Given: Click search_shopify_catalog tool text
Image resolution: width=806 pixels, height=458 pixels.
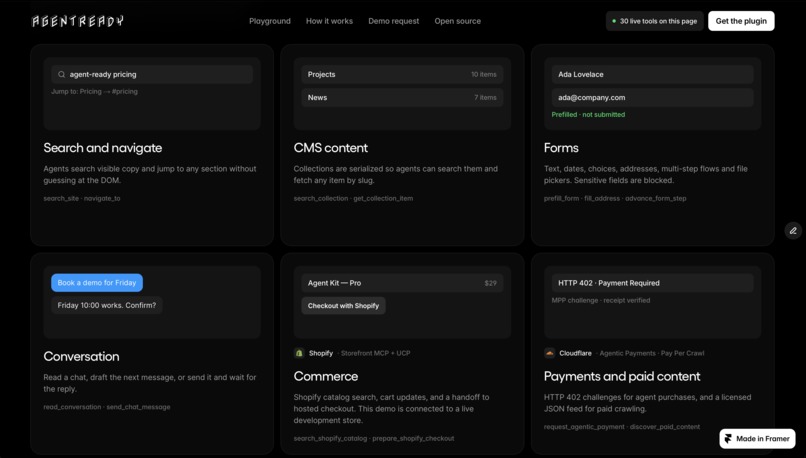Looking at the screenshot, I should tap(331, 438).
